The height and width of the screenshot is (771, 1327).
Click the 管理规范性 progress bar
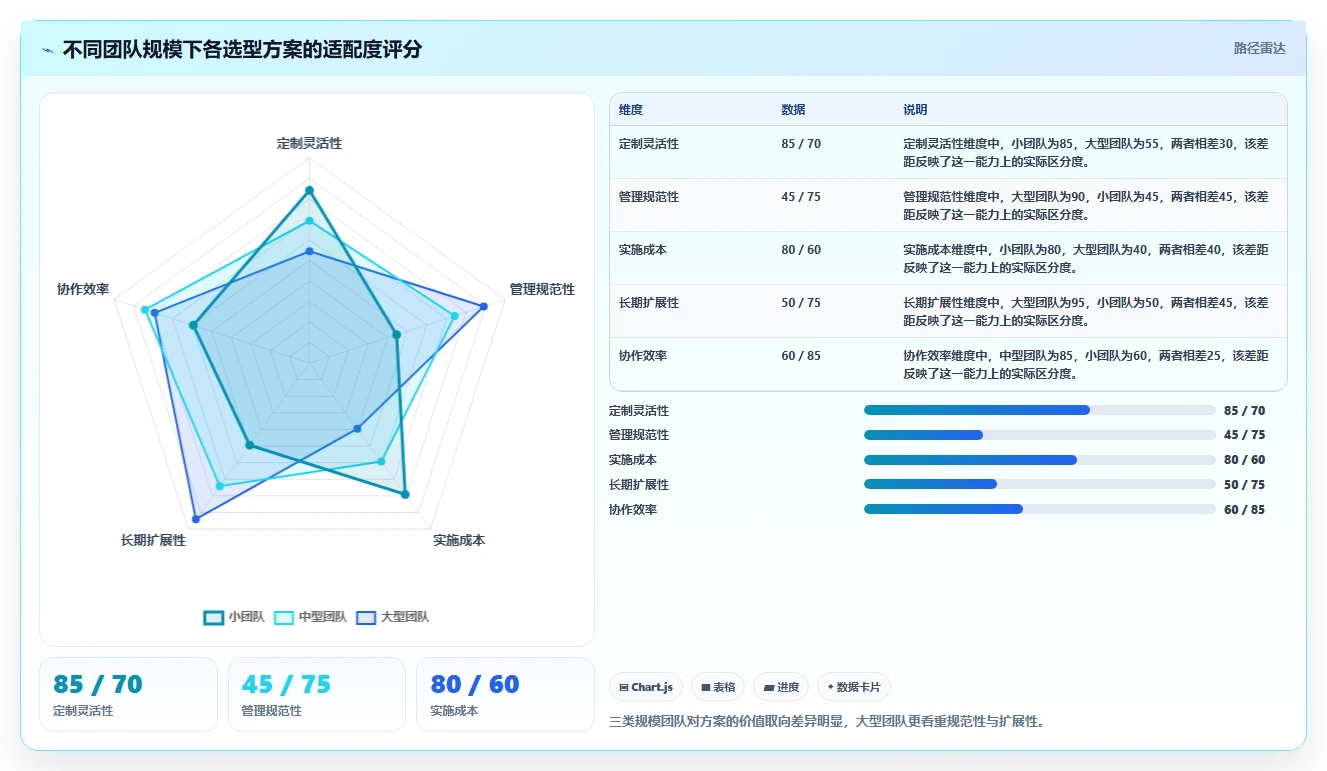tap(1040, 435)
